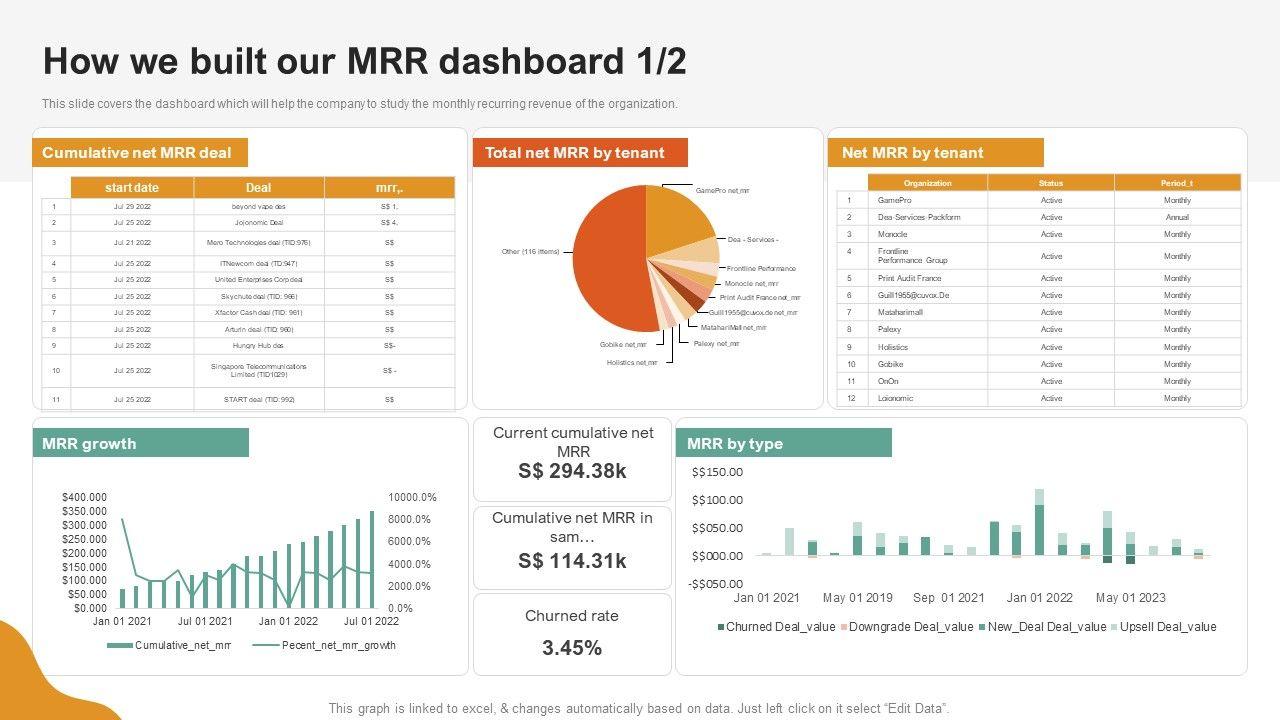Click the "Period_t" column header
The height and width of the screenshot is (720, 1280).
tap(1177, 183)
